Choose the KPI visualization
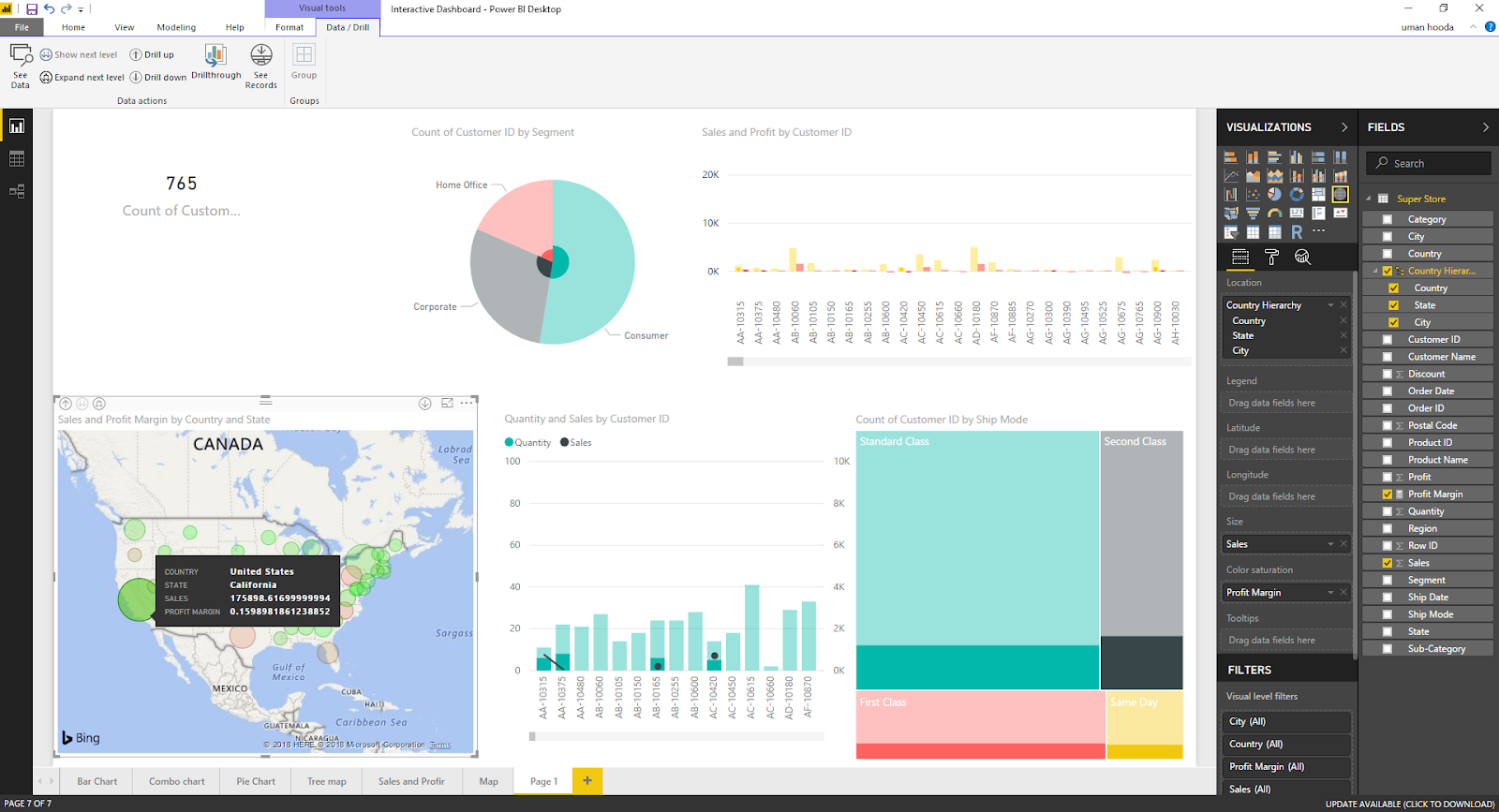This screenshot has width=1499, height=812. click(1341, 214)
